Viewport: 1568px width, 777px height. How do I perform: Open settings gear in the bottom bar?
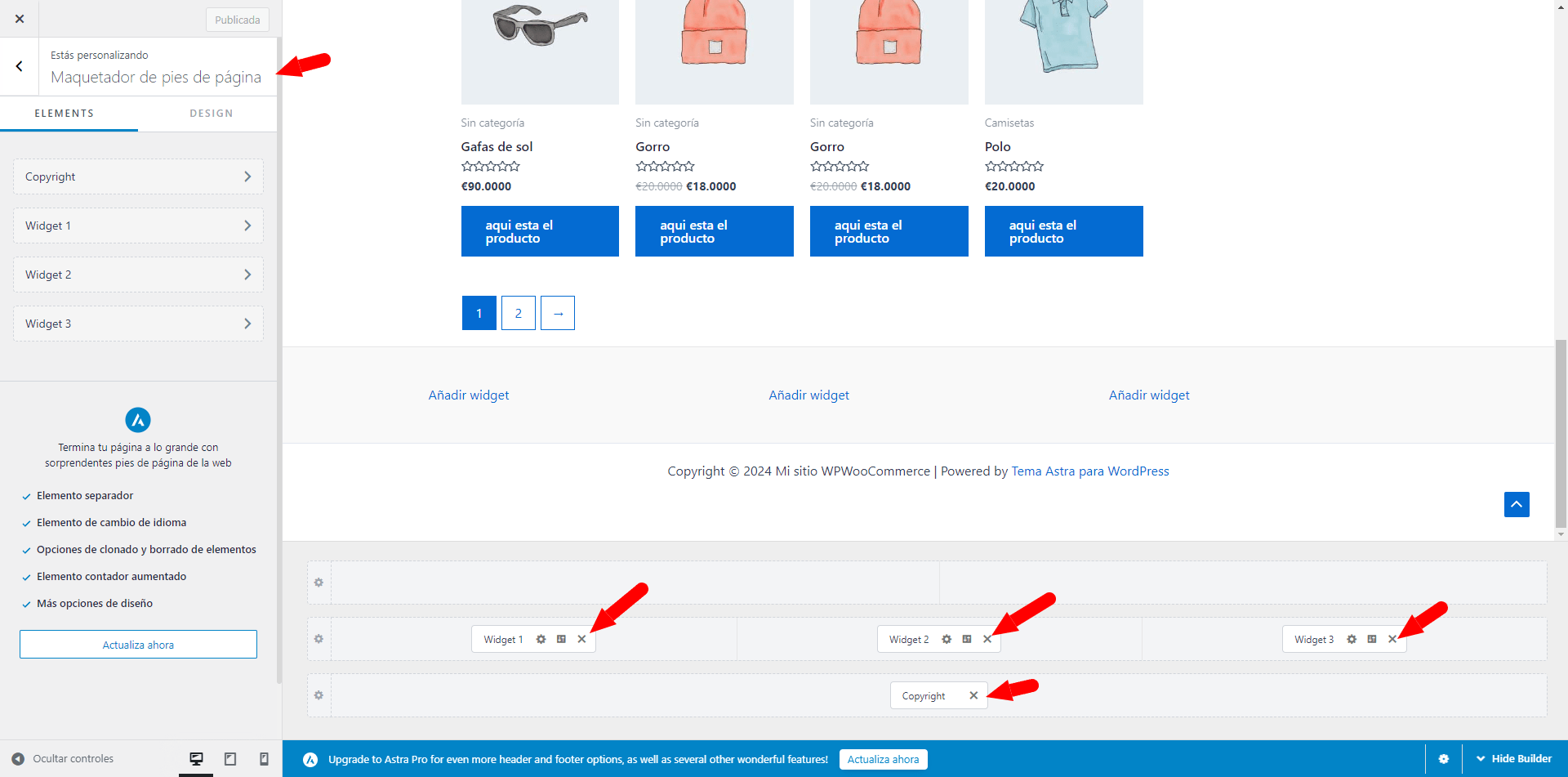pyautogui.click(x=1444, y=759)
